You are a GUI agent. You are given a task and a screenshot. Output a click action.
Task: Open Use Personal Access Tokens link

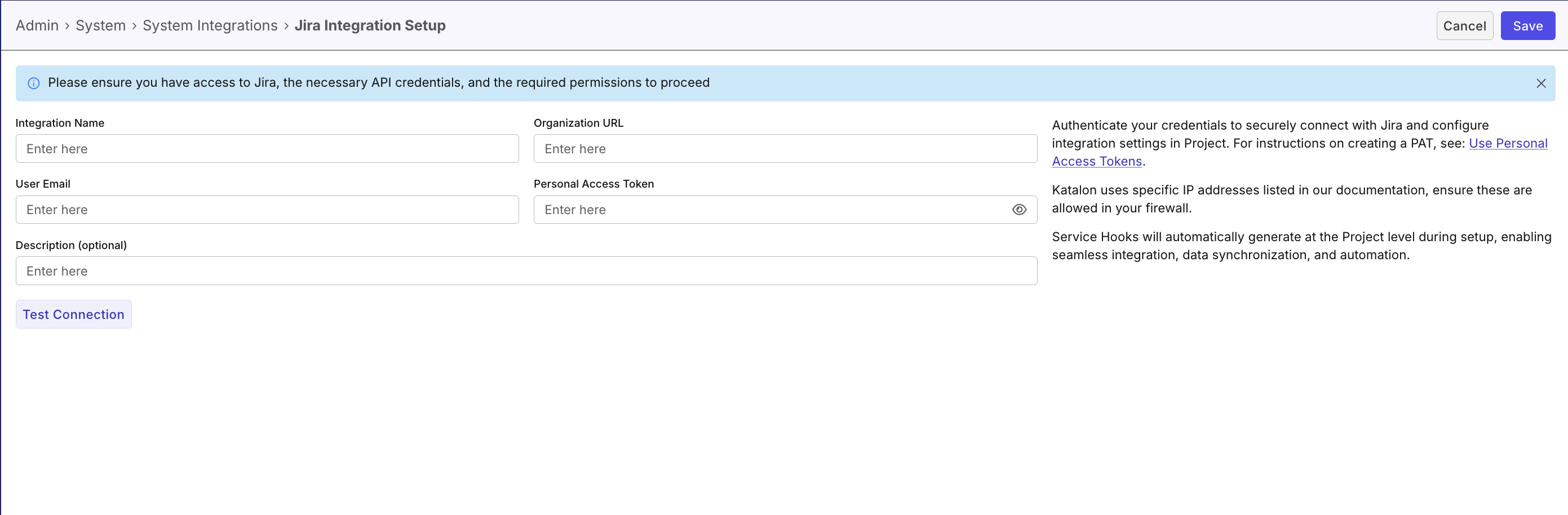click(x=1508, y=143)
